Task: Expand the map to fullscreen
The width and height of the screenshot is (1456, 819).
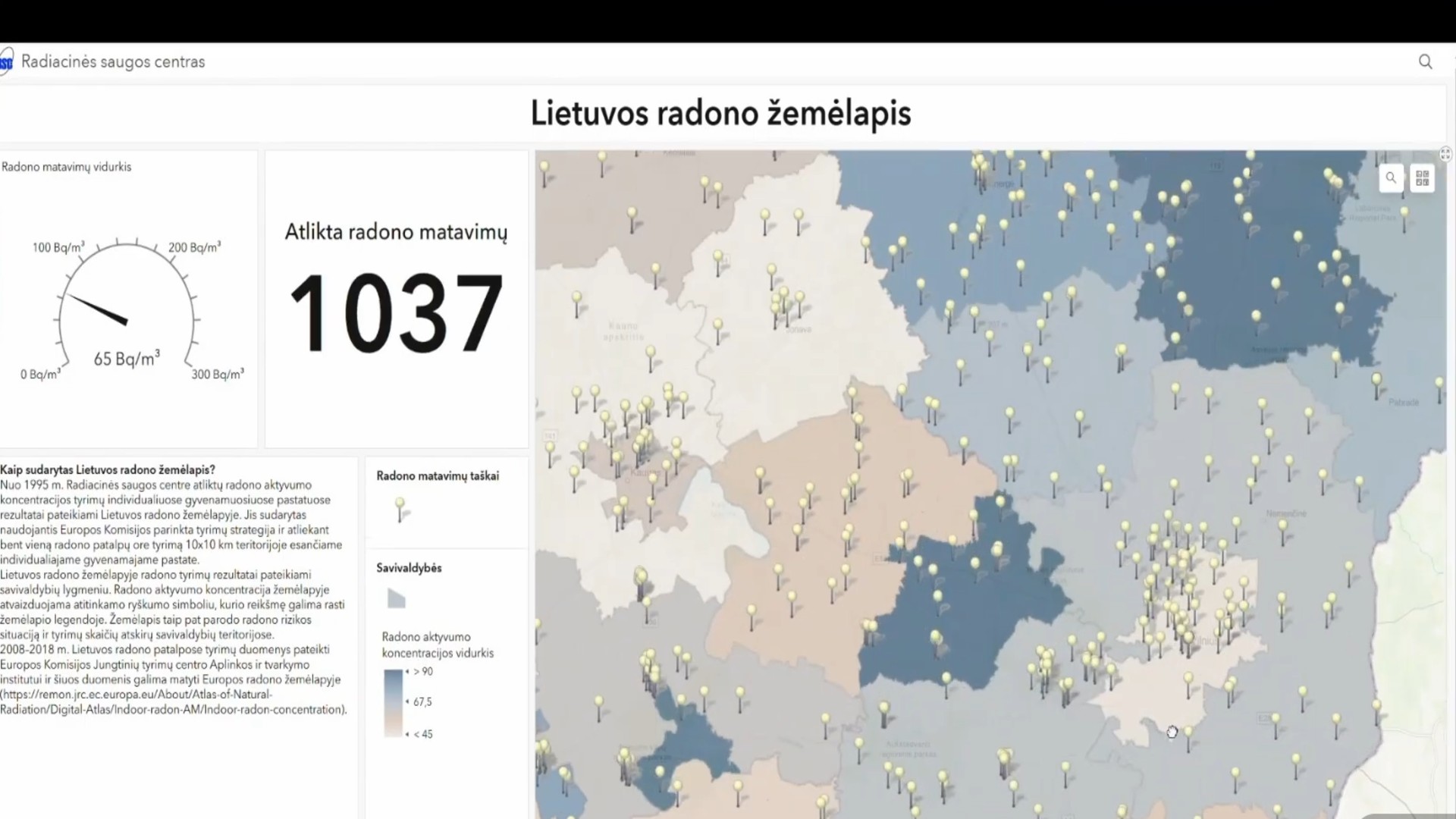Action: pos(1445,154)
